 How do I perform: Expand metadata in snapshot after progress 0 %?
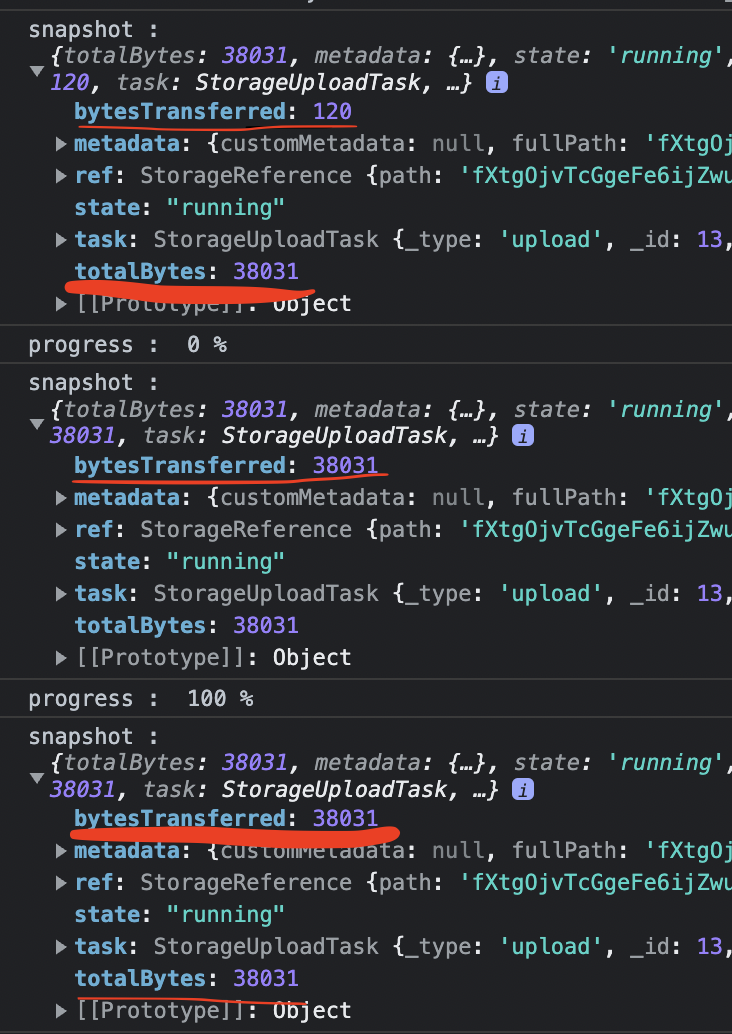pyautogui.click(x=61, y=498)
